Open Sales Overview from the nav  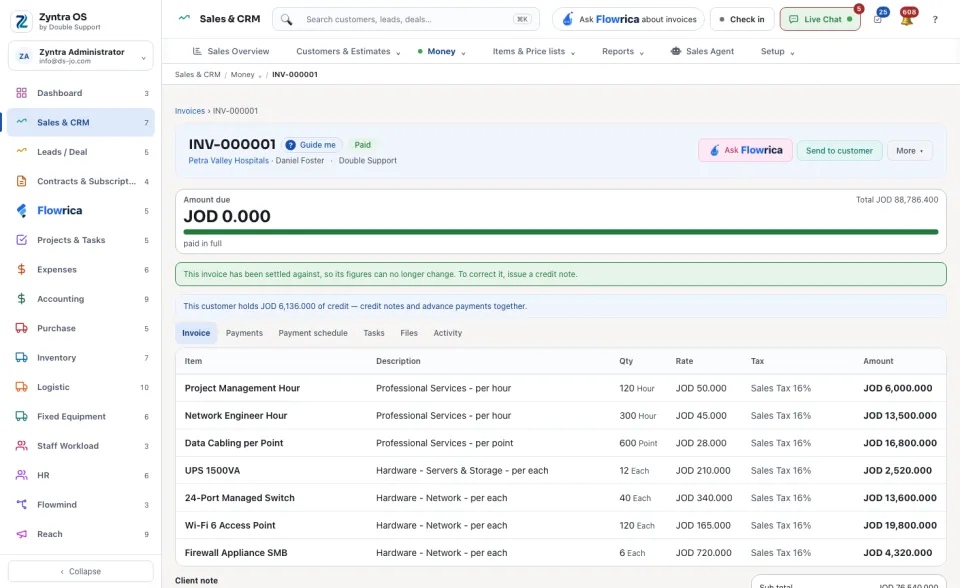[x=231, y=51]
